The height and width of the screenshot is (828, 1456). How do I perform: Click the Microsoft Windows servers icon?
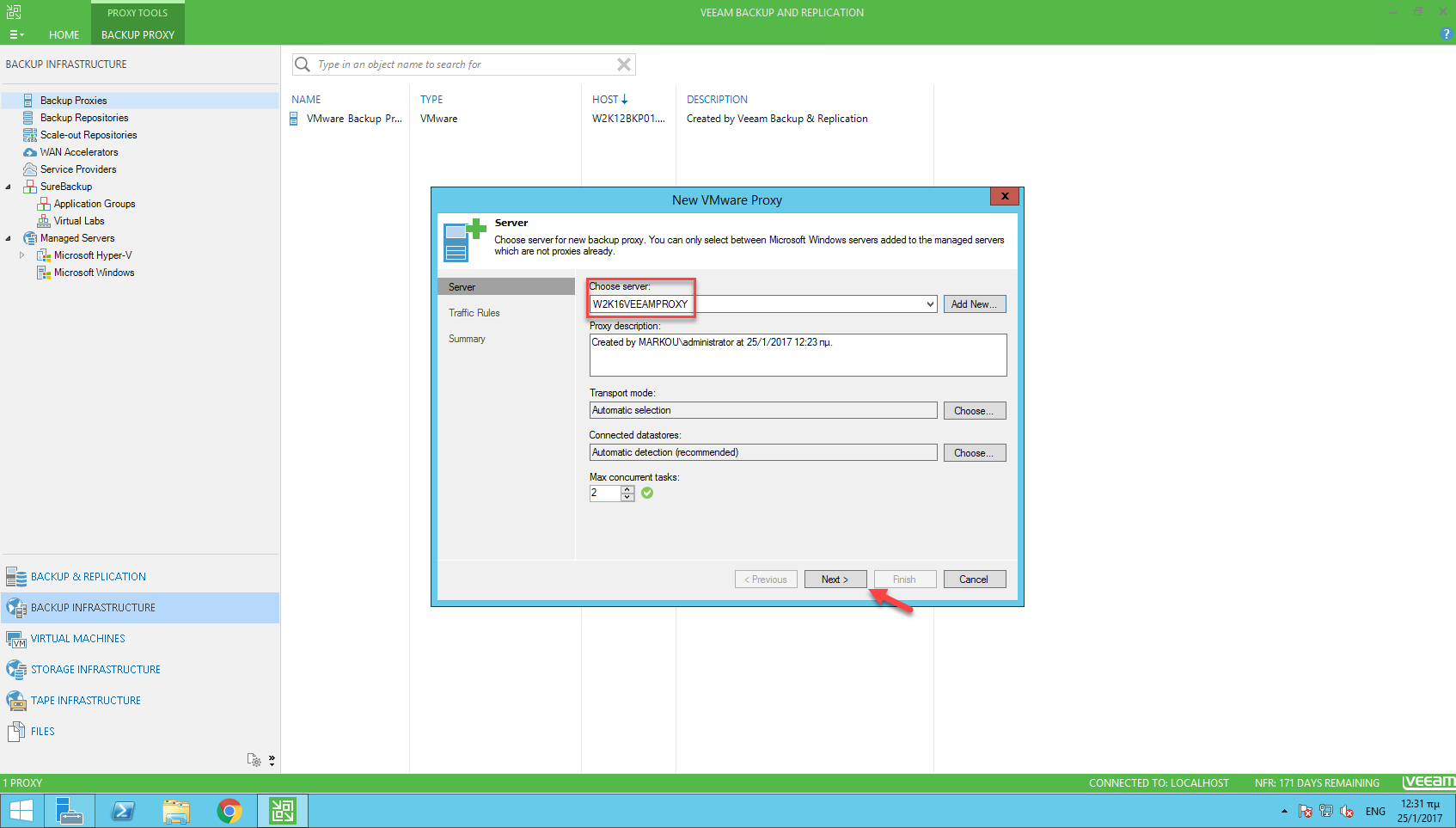(44, 273)
